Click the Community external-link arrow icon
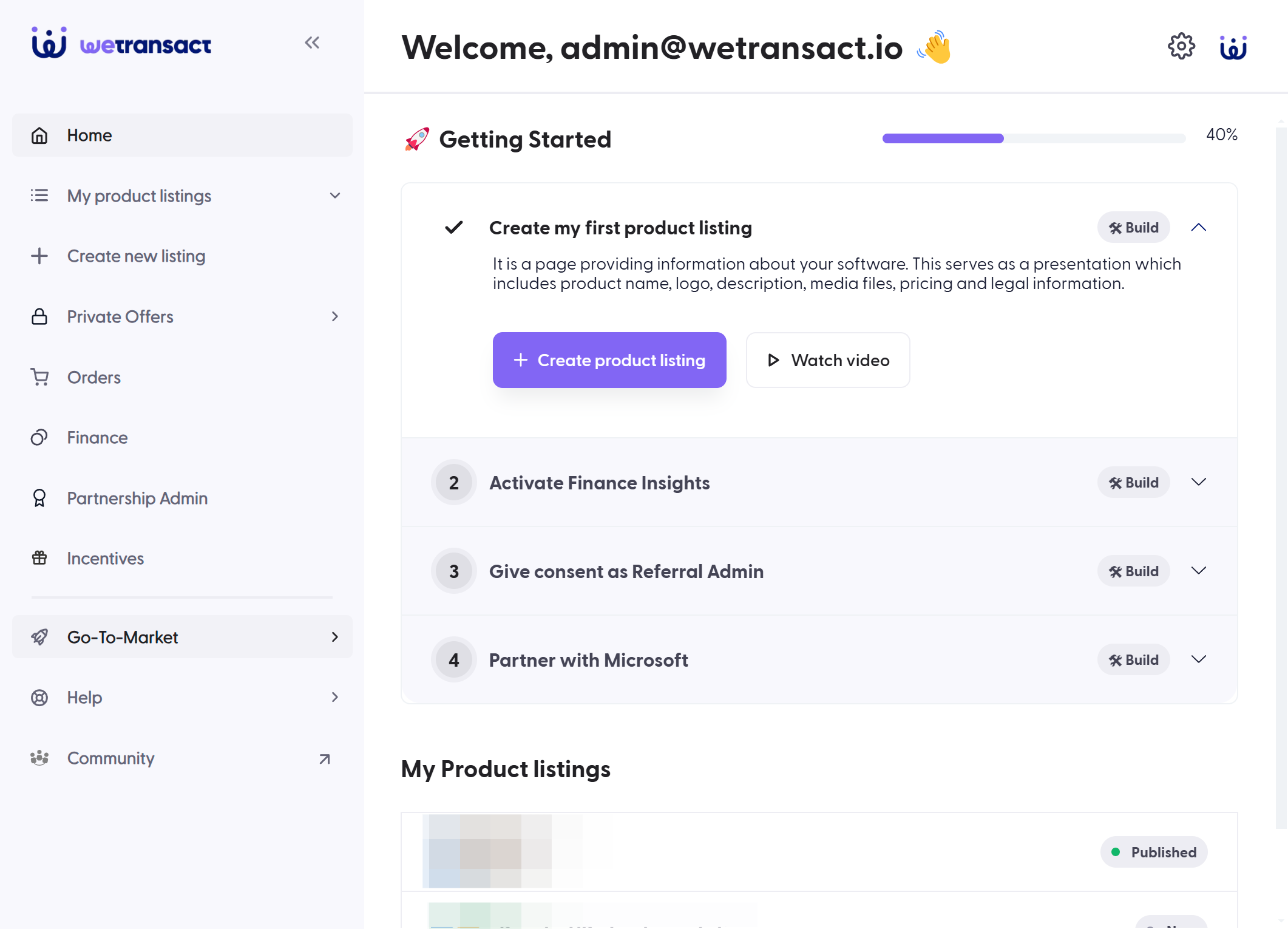 (325, 759)
